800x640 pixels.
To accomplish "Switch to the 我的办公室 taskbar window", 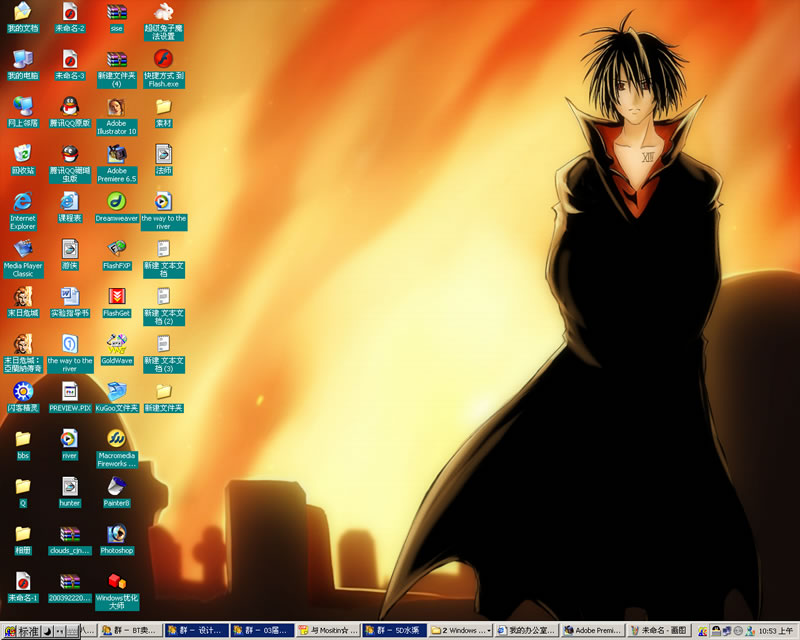I will (x=526, y=631).
